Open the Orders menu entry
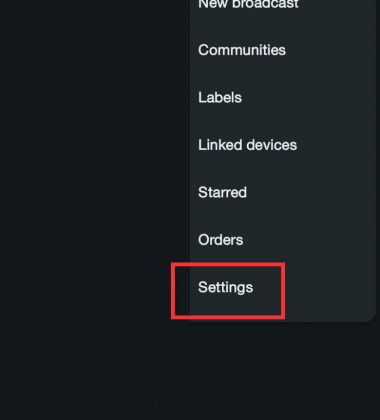The width and height of the screenshot is (380, 420). [283, 240]
